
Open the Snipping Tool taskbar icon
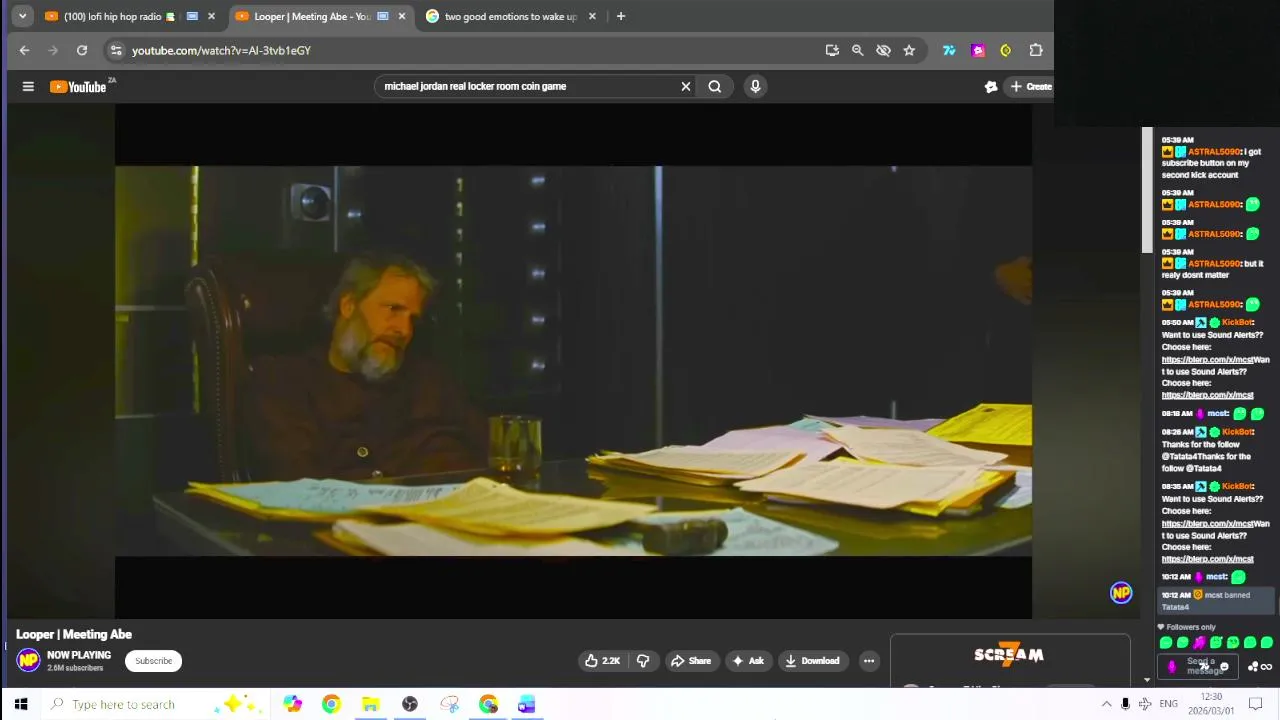pos(449,704)
